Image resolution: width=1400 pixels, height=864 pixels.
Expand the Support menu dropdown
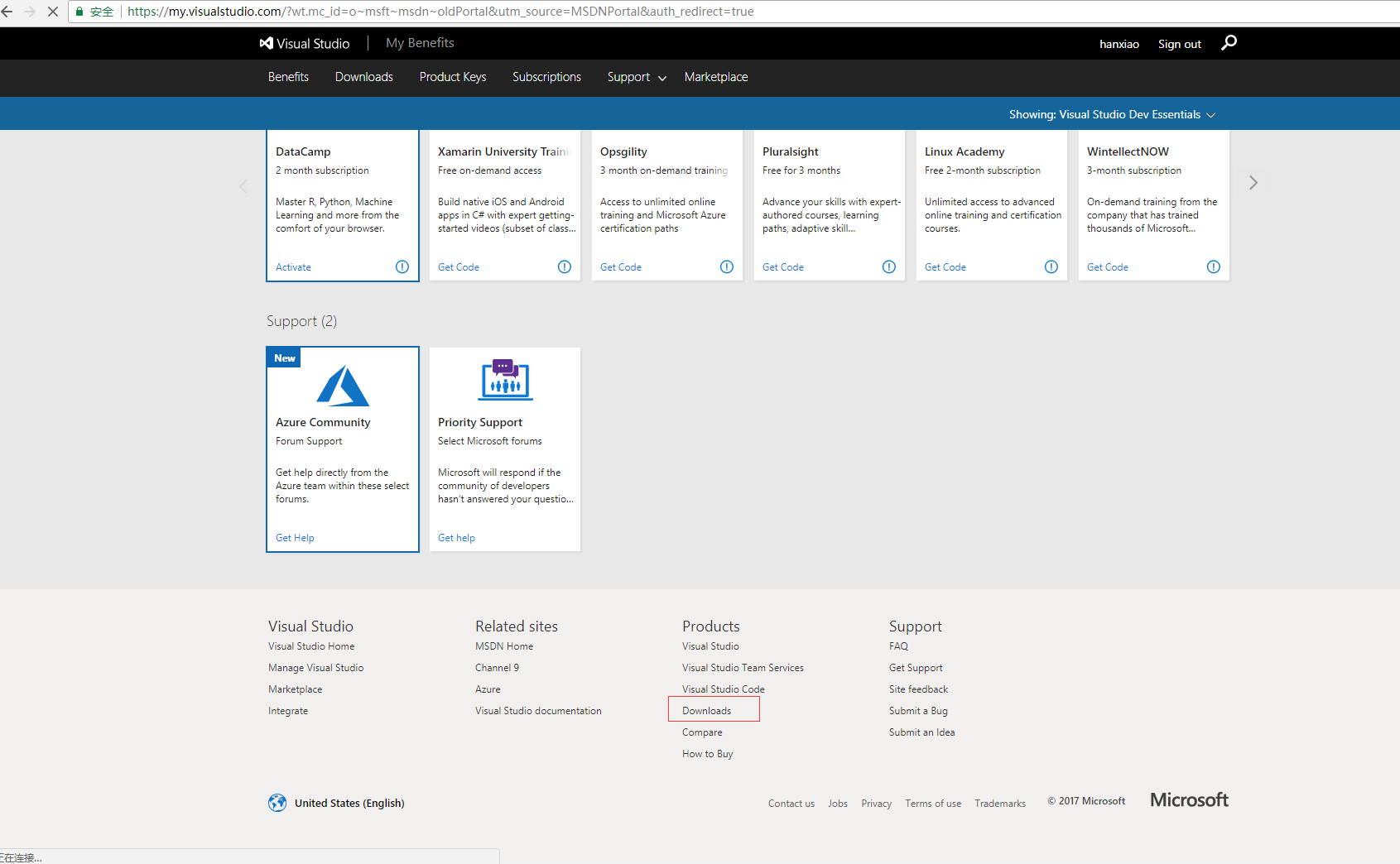(637, 77)
